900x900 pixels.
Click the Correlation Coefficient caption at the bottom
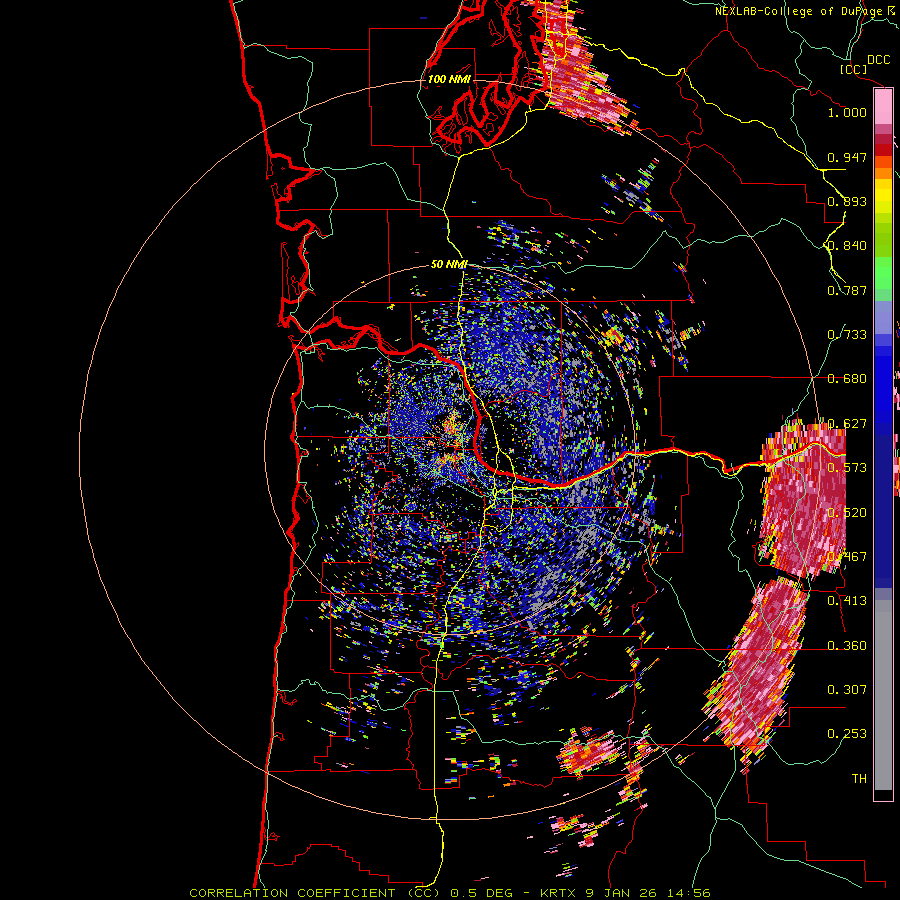(x=449, y=893)
